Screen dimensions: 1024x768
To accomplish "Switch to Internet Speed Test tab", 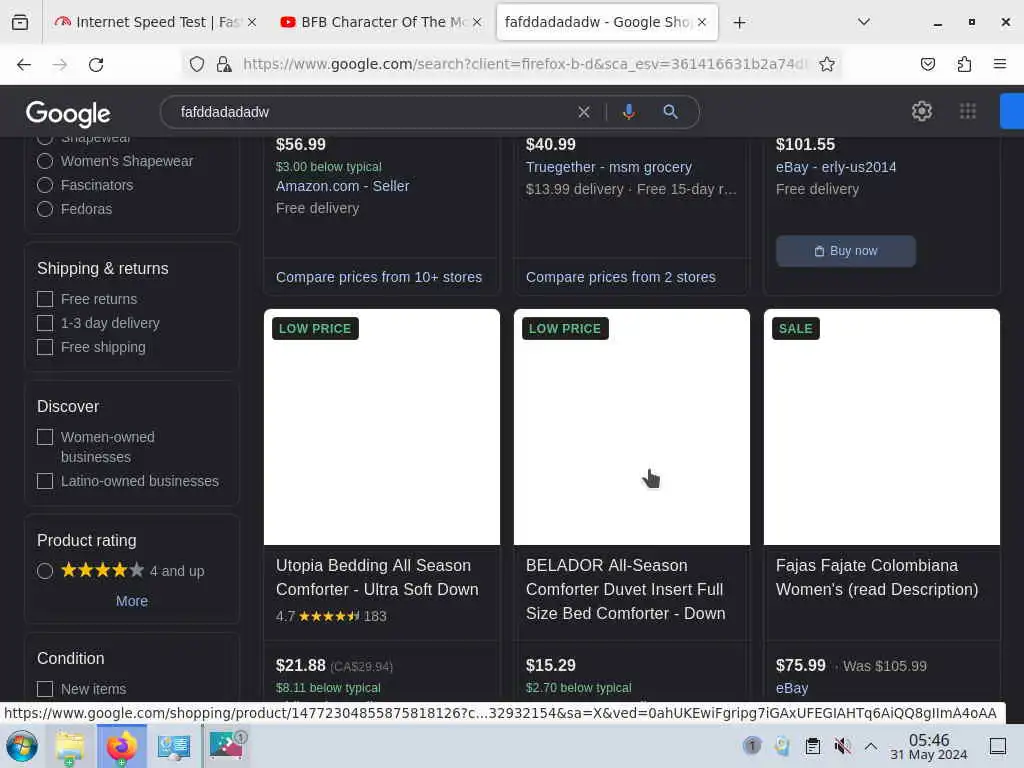I will click(x=155, y=22).
